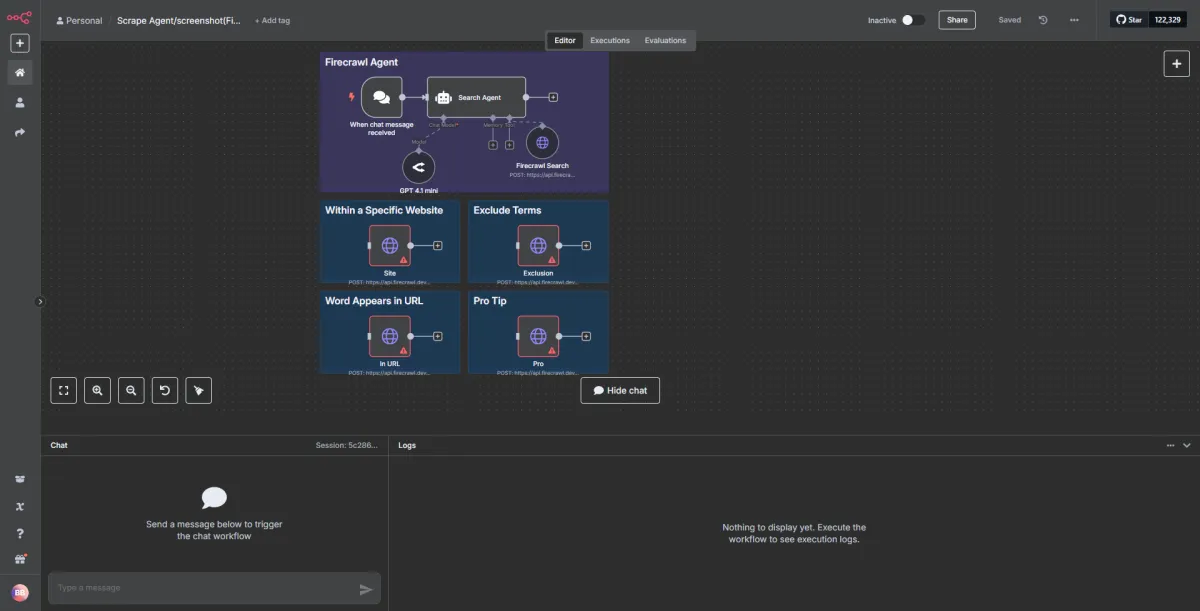The height and width of the screenshot is (611, 1200).
Task: Click the Session 5c286 identifier
Action: (347, 445)
